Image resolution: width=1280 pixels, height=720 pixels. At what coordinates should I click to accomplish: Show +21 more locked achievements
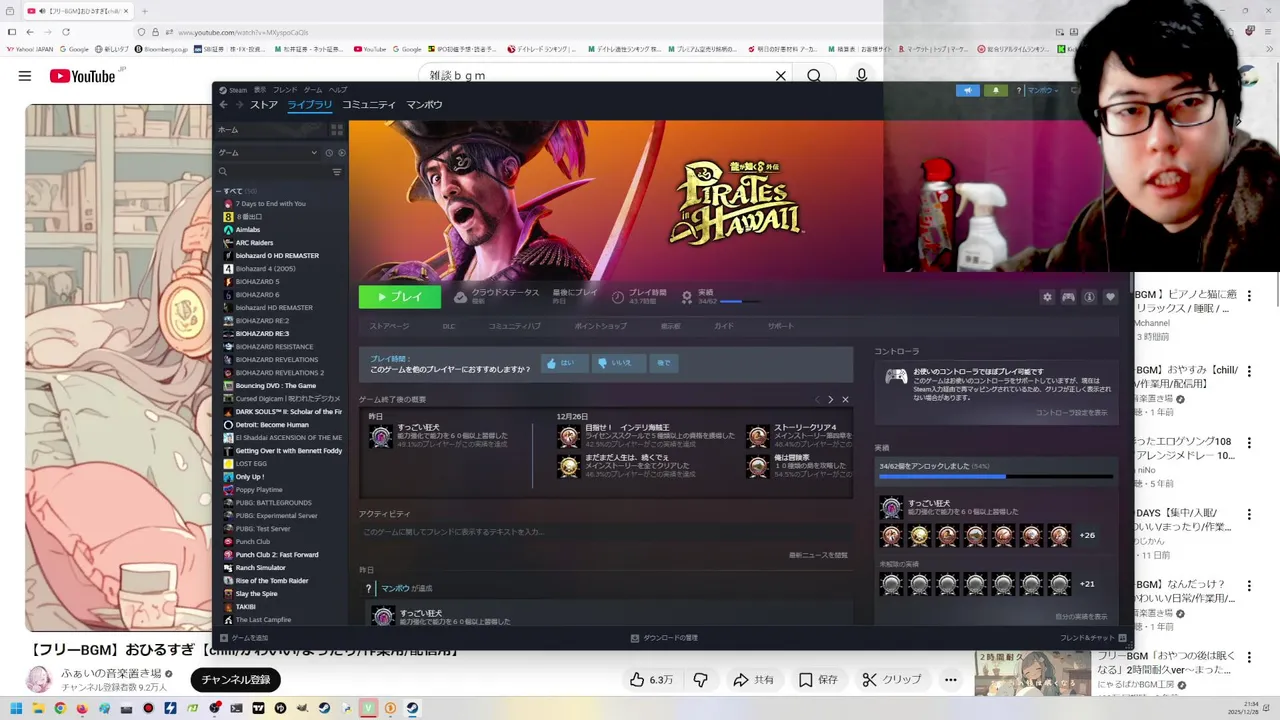(1087, 584)
